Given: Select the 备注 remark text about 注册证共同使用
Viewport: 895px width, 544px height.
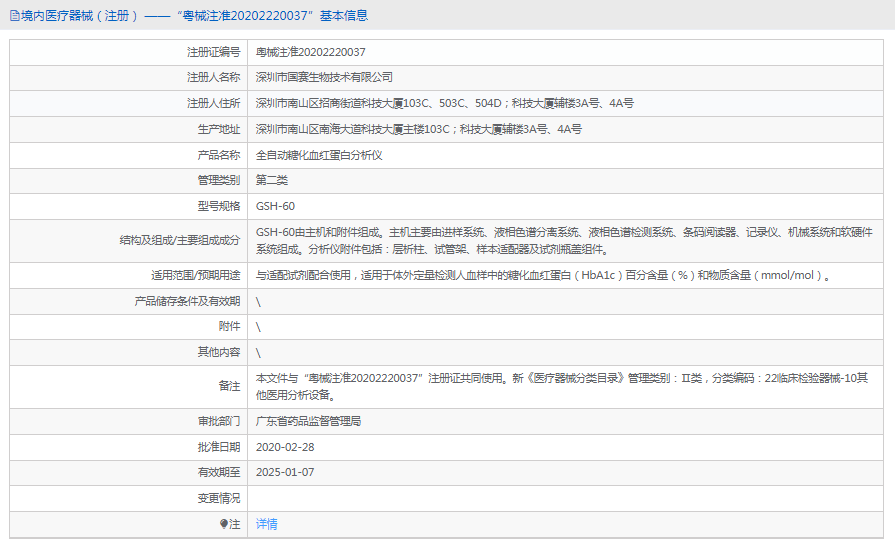Looking at the screenshot, I should 562,386.
